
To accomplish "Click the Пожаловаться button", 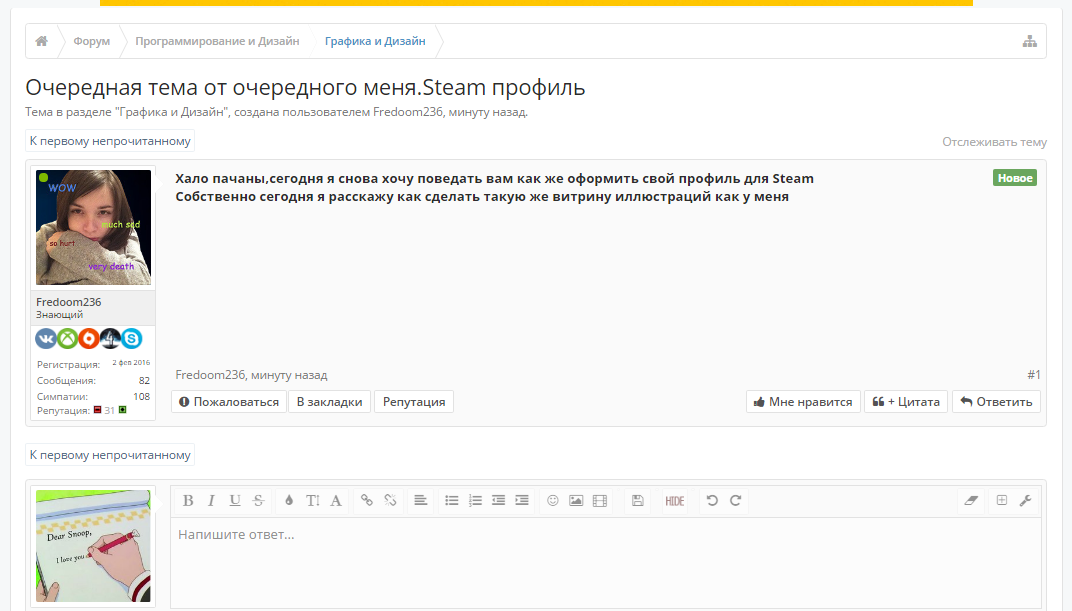I will [x=228, y=402].
